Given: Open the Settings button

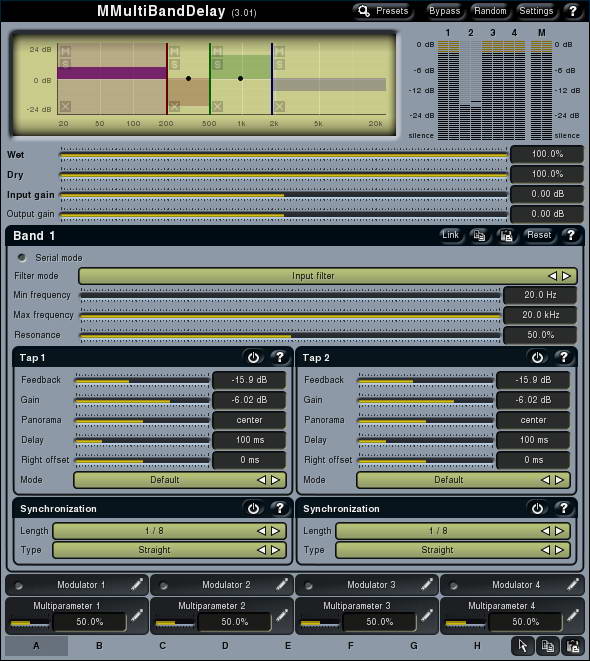Looking at the screenshot, I should (536, 11).
